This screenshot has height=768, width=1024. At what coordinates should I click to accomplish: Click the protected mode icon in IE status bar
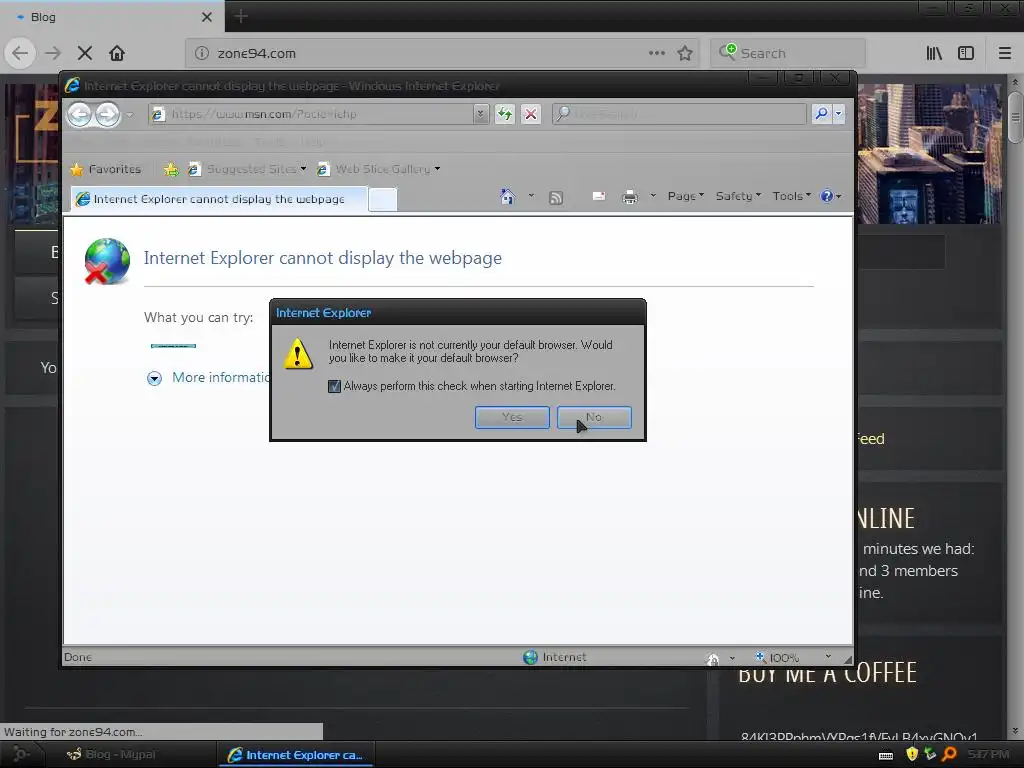[713, 659]
